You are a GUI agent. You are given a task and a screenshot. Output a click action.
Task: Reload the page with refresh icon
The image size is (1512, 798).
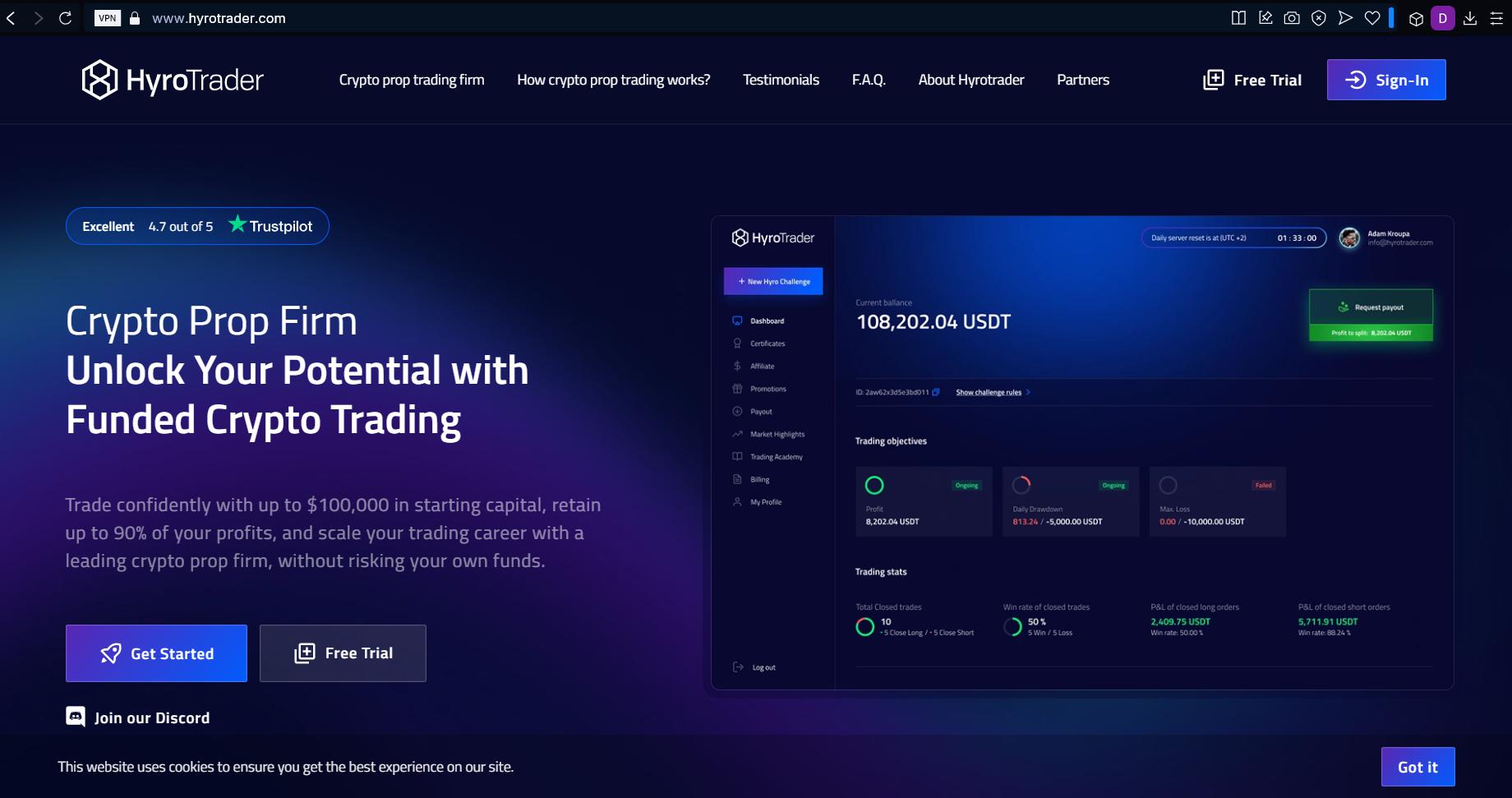66,18
